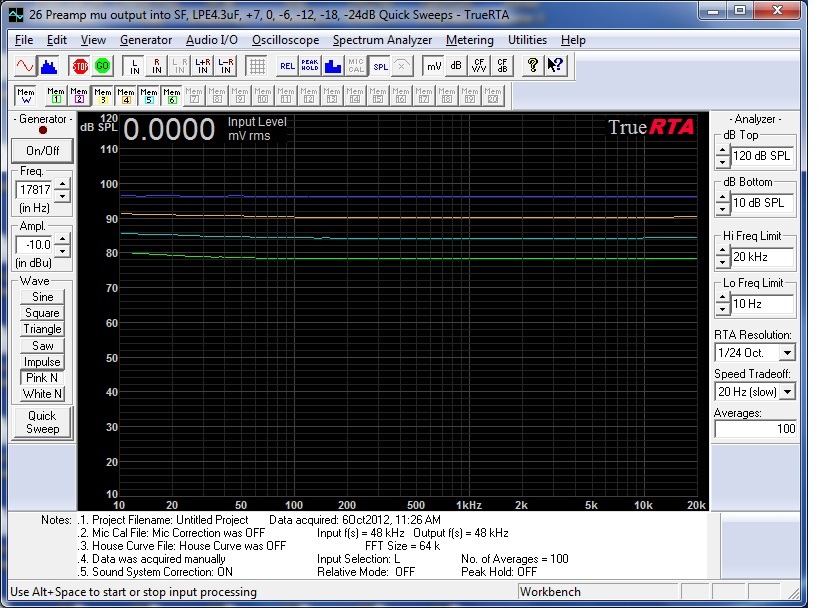Select Impulse waveform
Viewport: 819px width, 608px height.
[x=42, y=361]
